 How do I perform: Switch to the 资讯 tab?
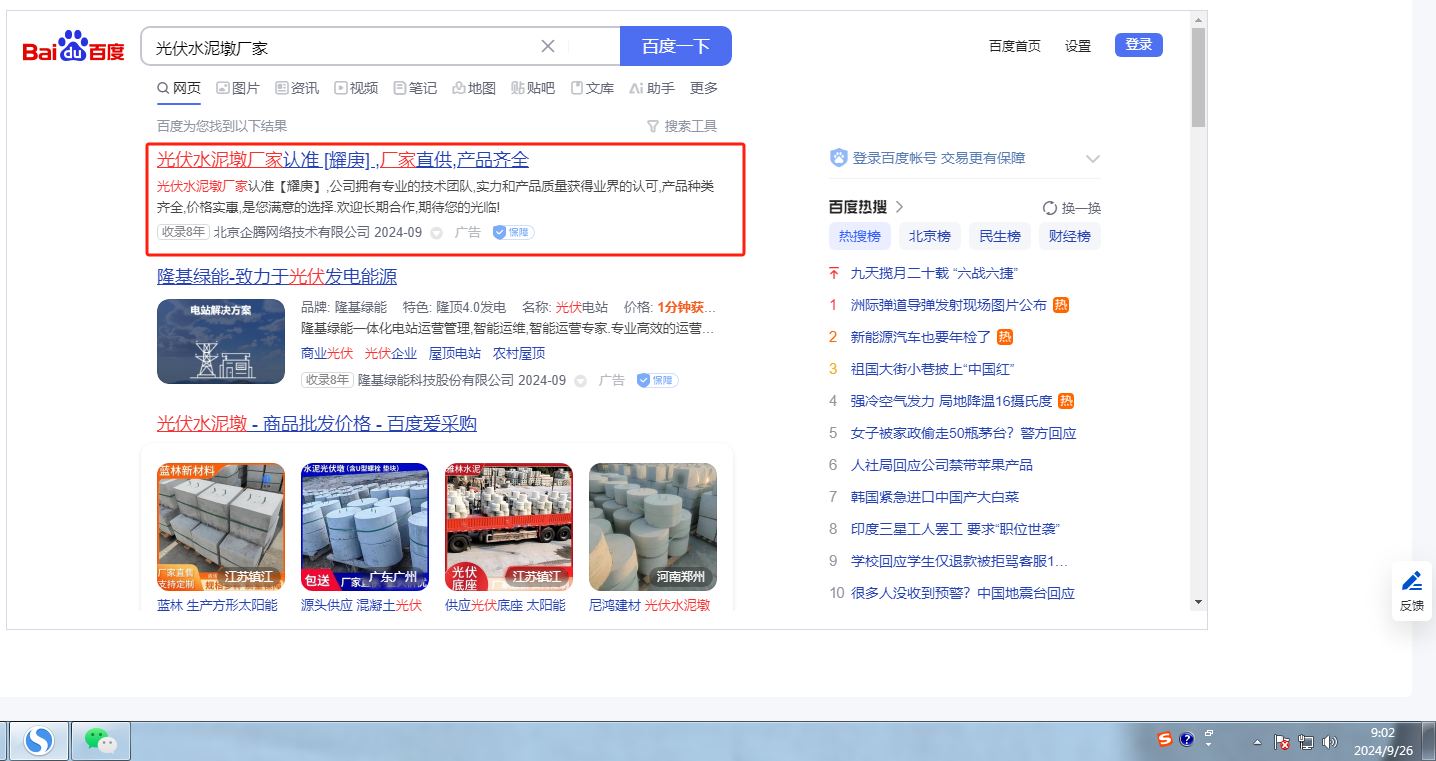click(297, 88)
